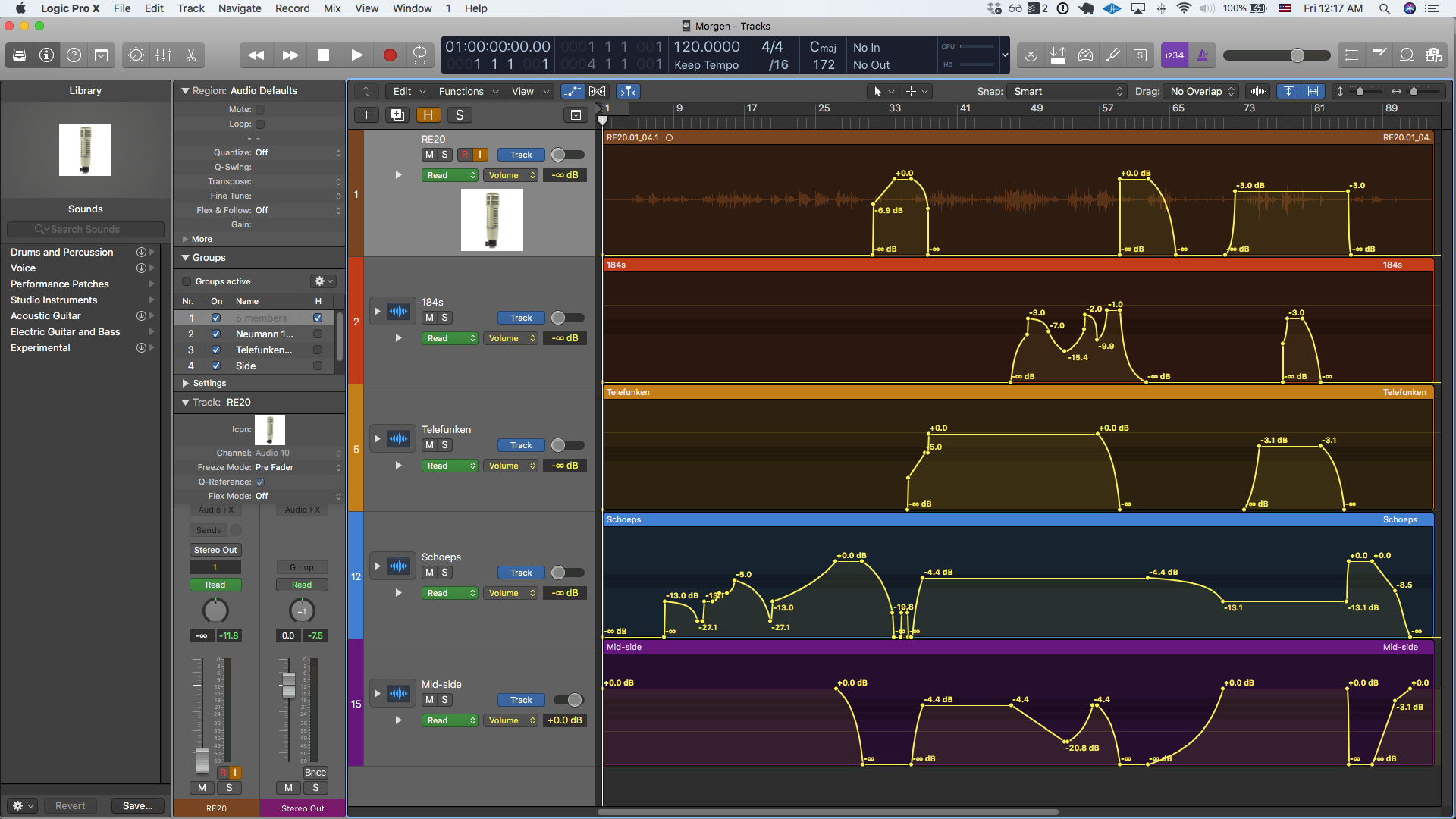Open the Track menu in menu bar
1456x819 pixels.
tap(190, 8)
